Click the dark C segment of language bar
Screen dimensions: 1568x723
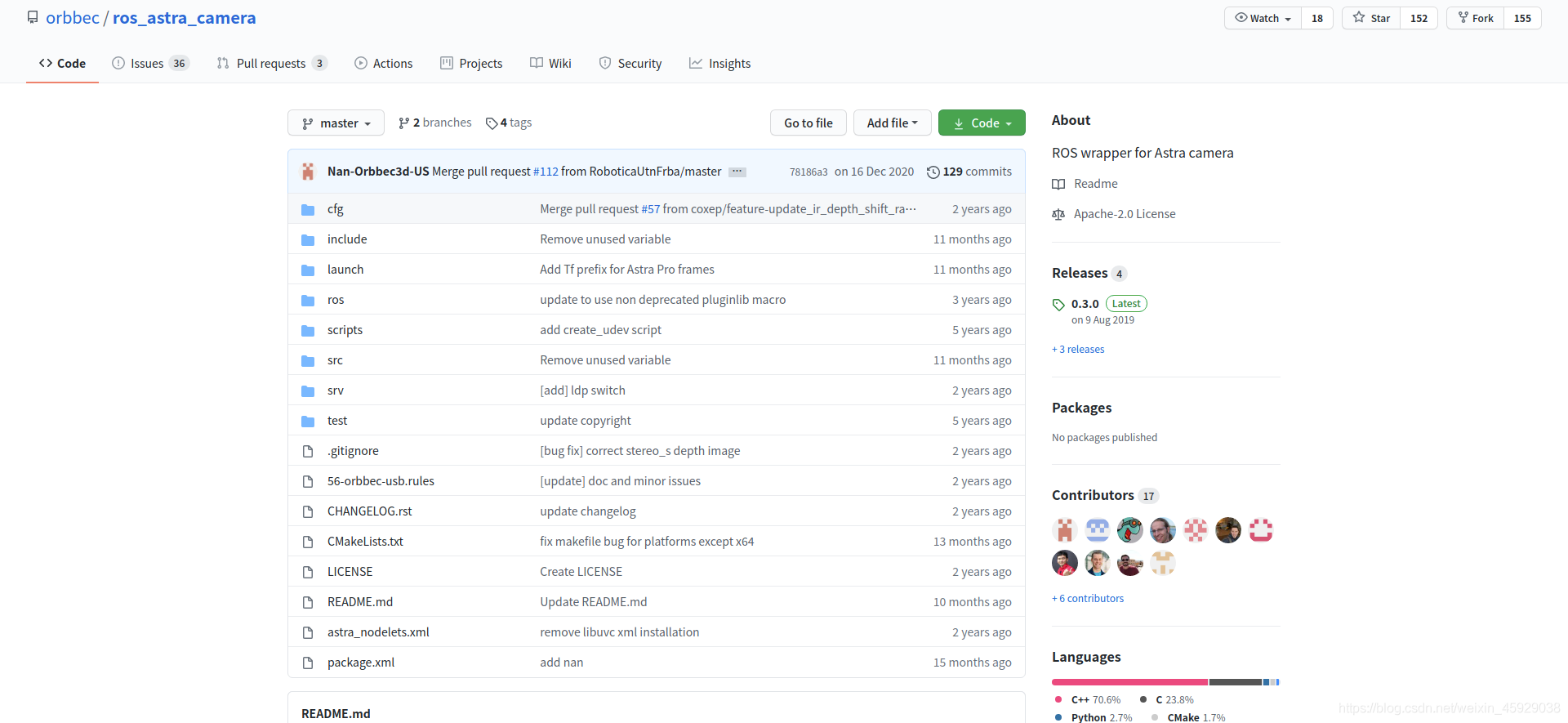[1236, 682]
